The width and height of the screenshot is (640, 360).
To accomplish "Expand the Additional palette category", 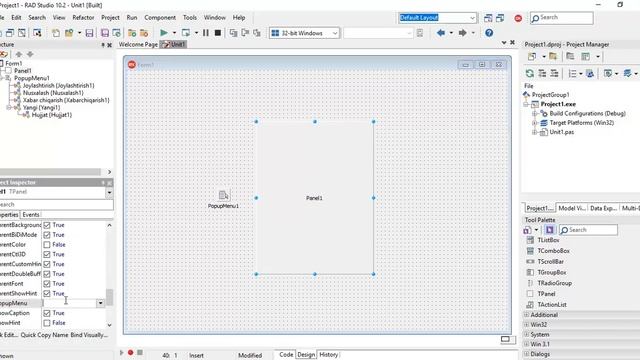I will [527, 315].
